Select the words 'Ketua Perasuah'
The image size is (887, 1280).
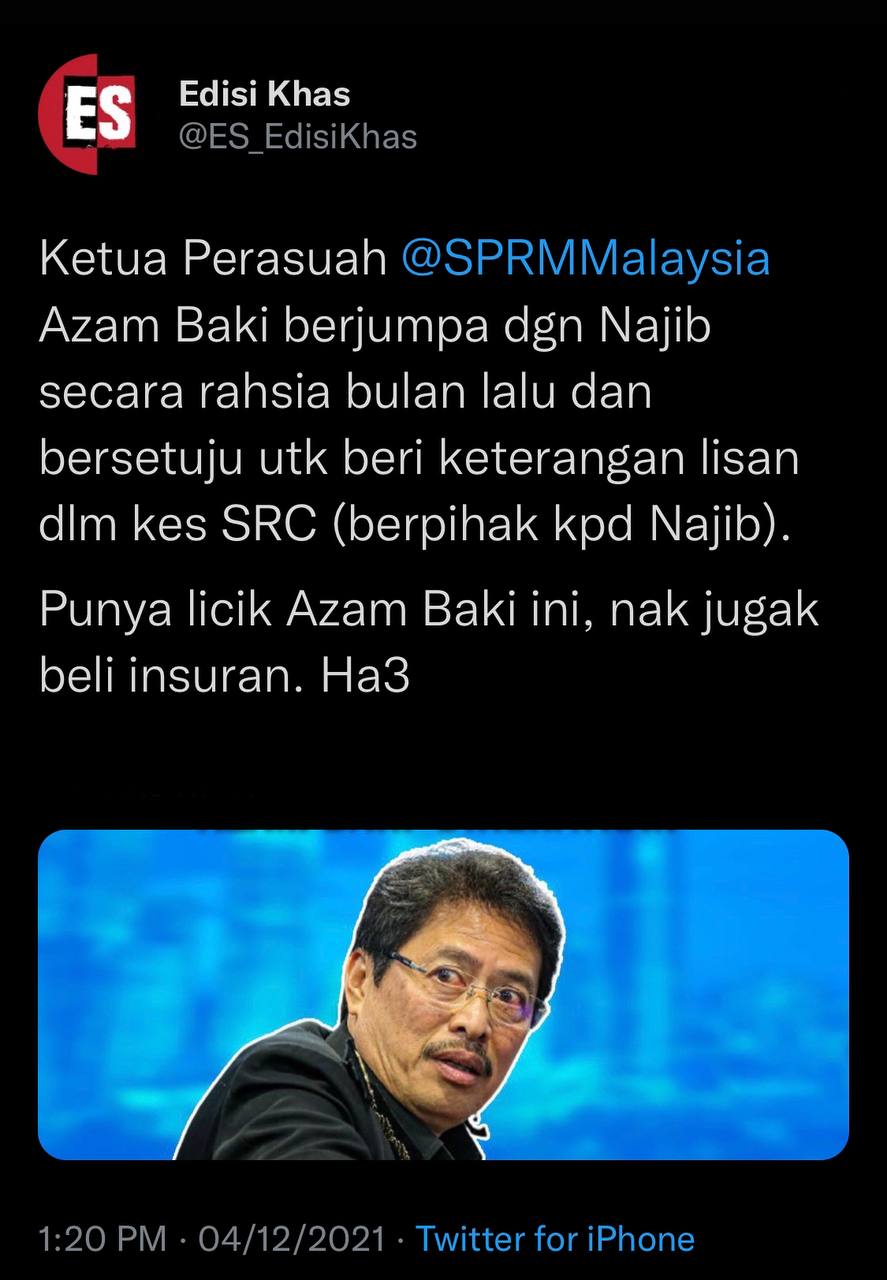pos(213,261)
